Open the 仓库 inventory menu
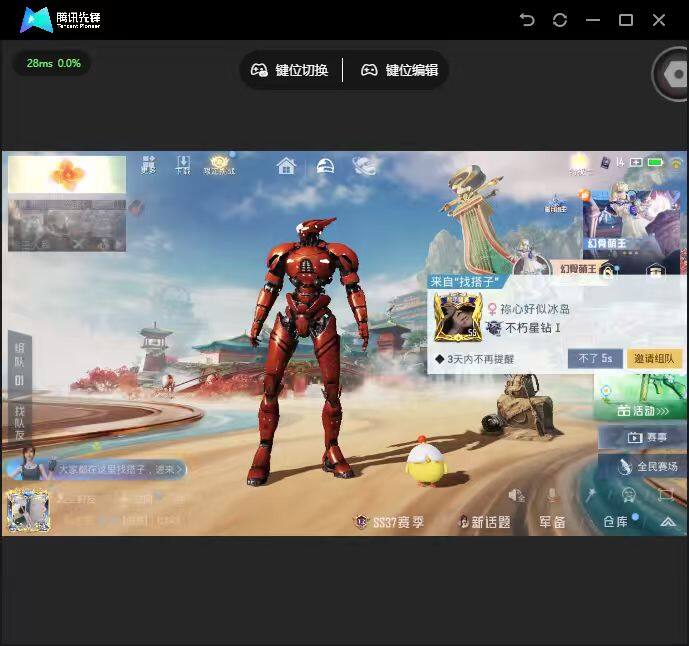Viewport: 689px width, 646px height. point(616,522)
